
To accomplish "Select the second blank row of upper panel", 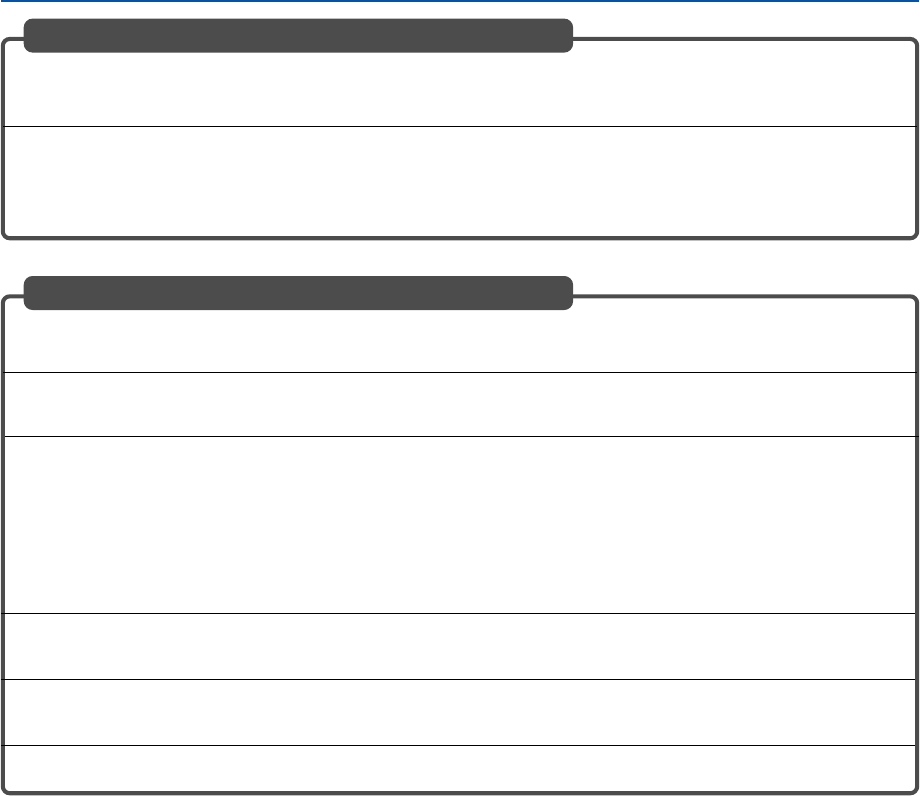I will tap(460, 180).
